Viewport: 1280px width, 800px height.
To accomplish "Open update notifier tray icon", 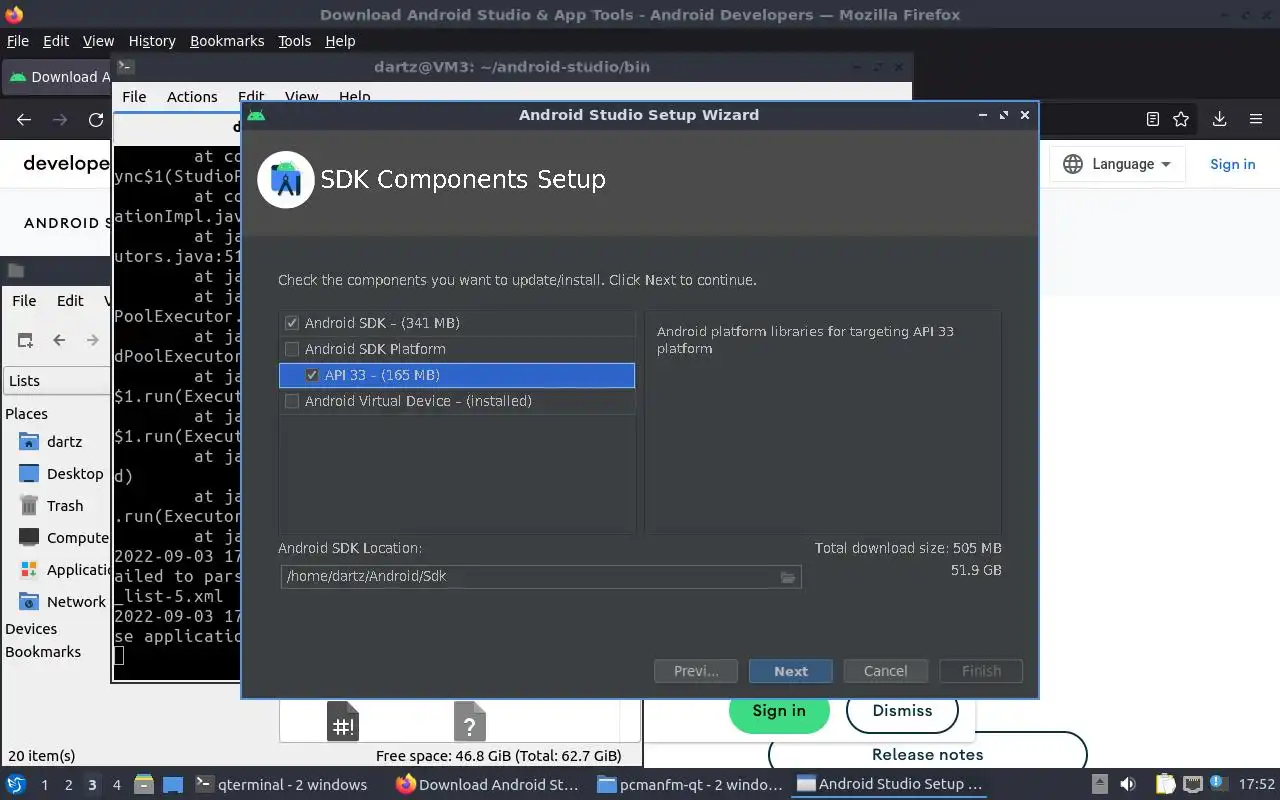I will point(1218,784).
